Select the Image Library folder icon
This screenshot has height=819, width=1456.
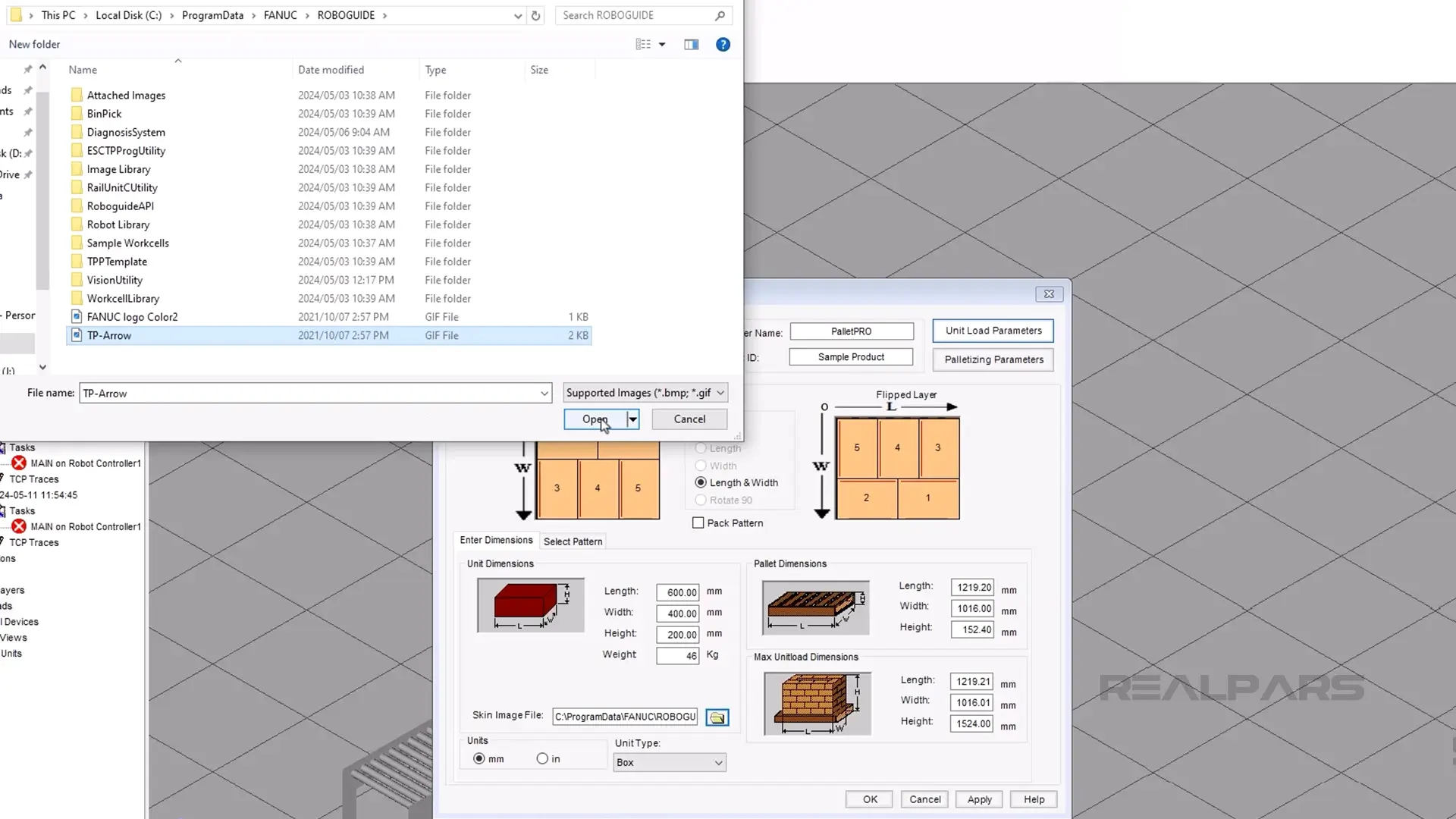click(x=77, y=169)
